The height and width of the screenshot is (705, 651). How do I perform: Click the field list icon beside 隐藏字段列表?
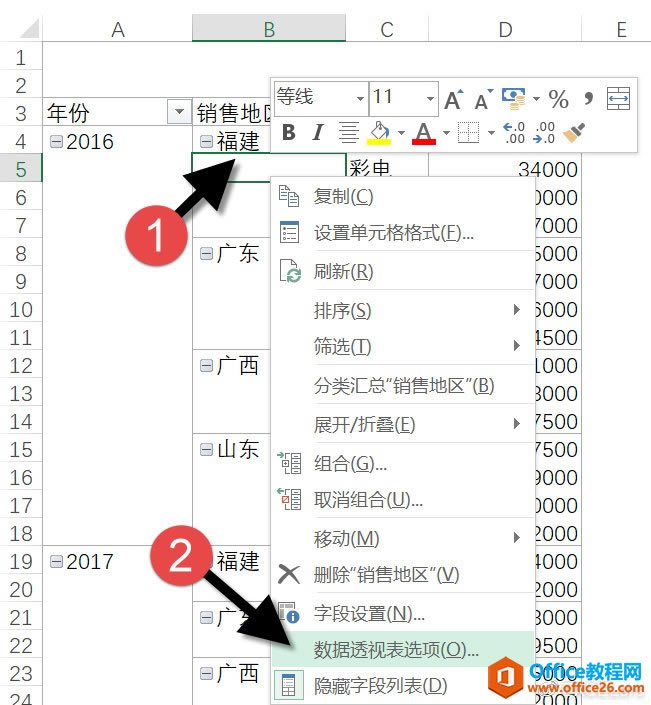point(288,686)
